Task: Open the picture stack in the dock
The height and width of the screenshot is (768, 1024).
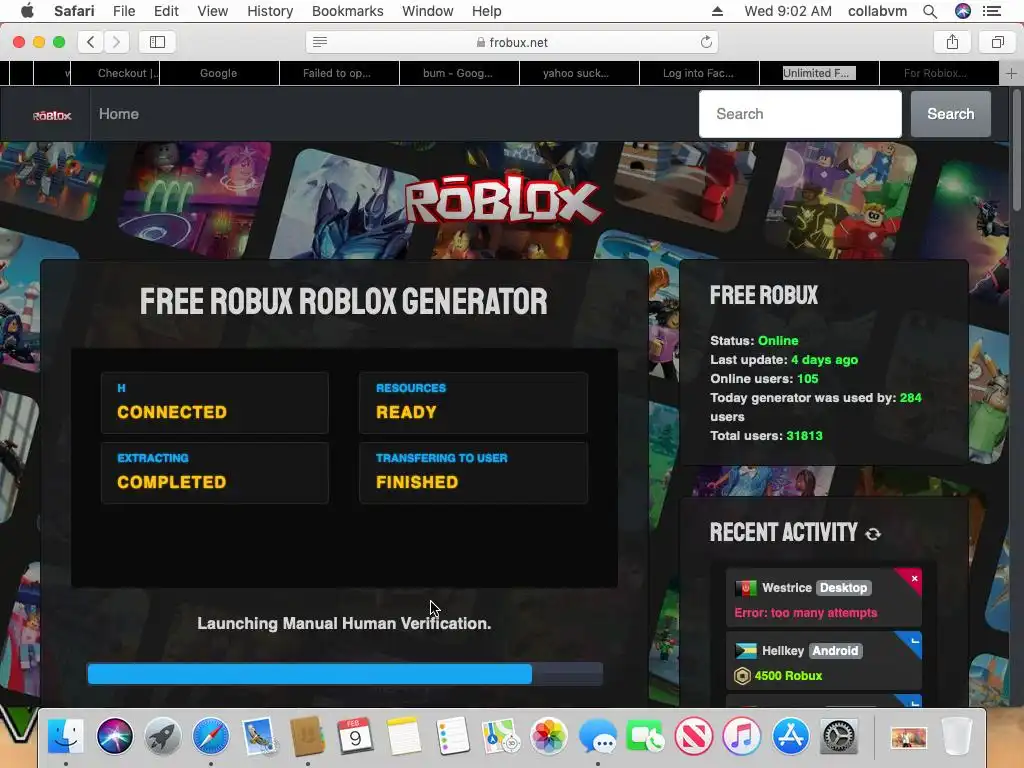Action: (x=908, y=737)
